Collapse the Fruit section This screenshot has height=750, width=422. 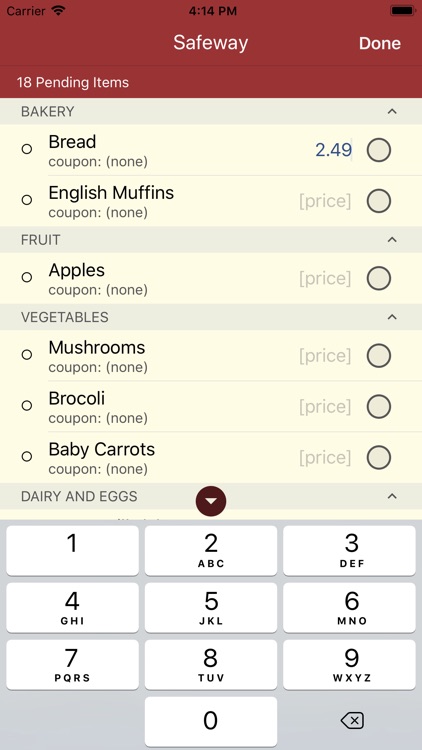point(392,240)
